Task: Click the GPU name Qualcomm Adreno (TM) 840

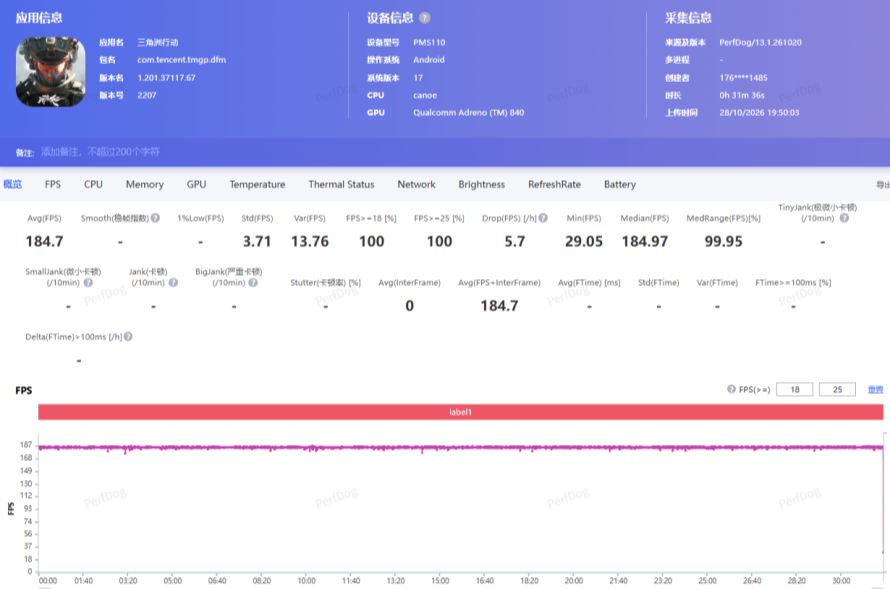Action: point(469,112)
